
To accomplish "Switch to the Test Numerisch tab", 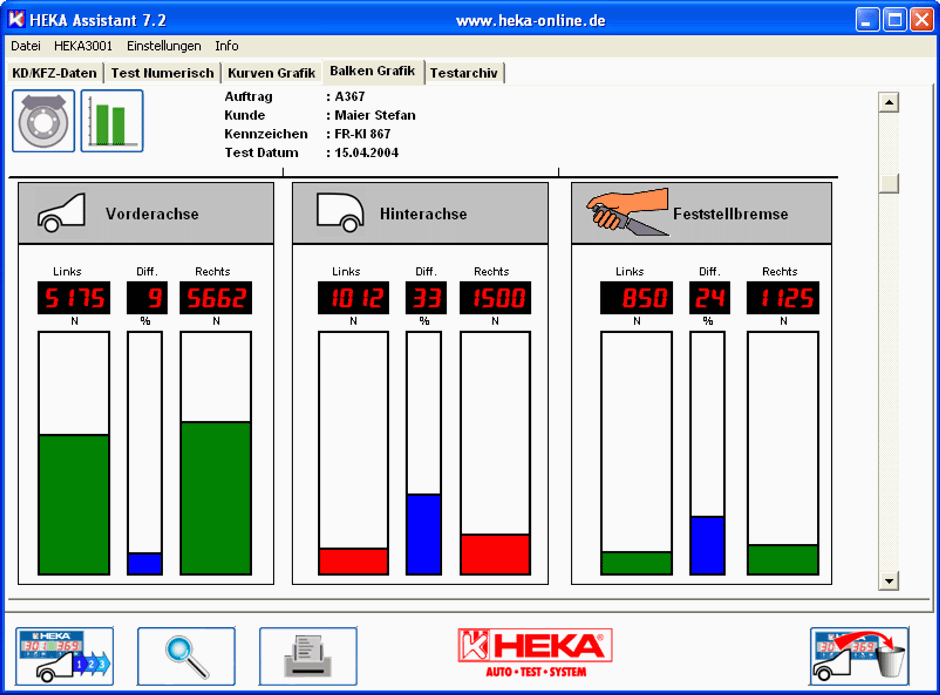I will click(163, 73).
